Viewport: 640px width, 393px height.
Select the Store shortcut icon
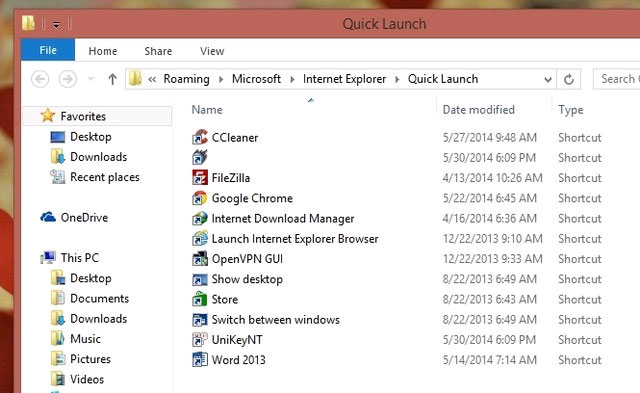(x=200, y=299)
